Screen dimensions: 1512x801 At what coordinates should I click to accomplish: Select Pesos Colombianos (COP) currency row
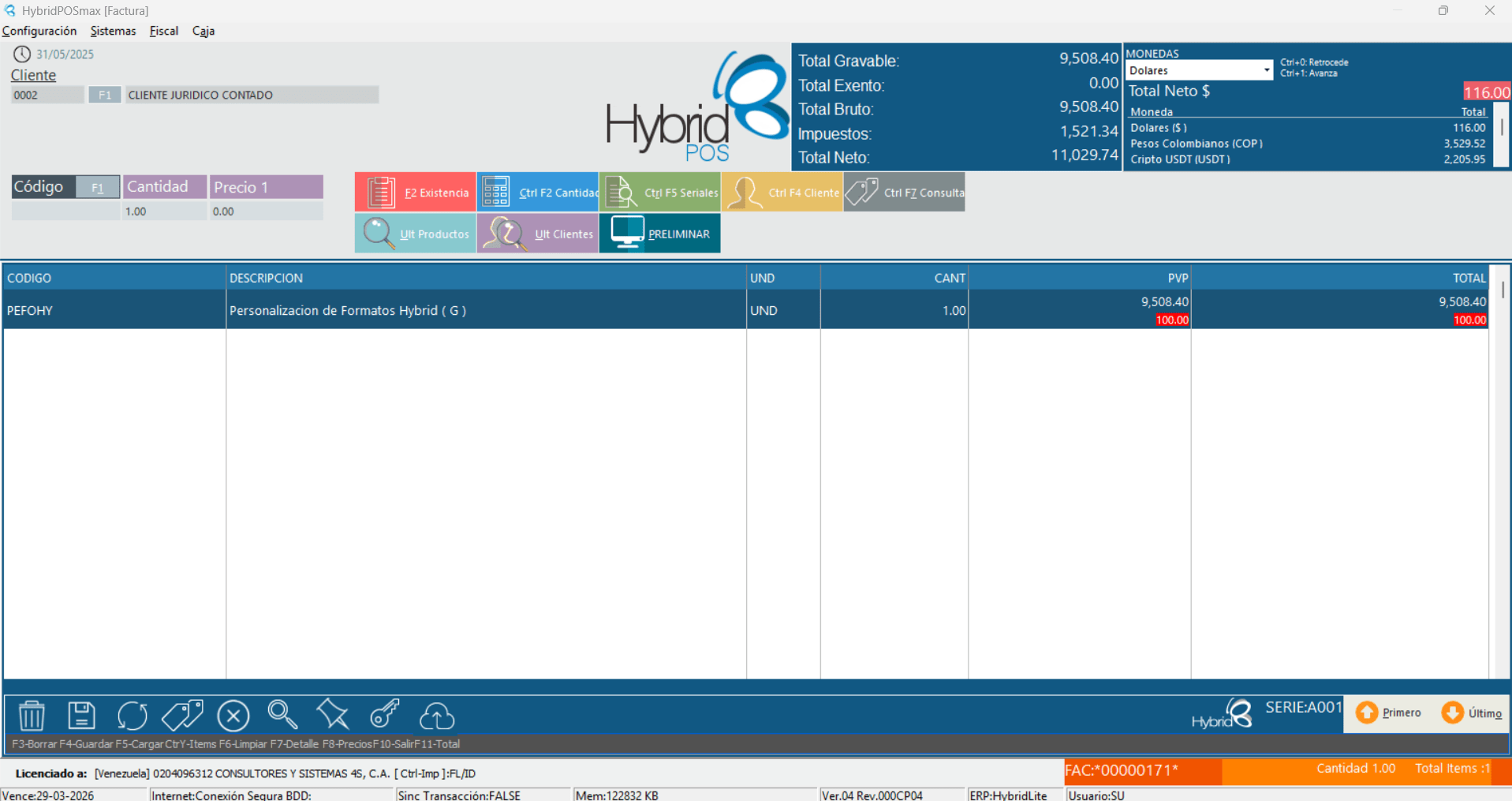tap(1308, 144)
